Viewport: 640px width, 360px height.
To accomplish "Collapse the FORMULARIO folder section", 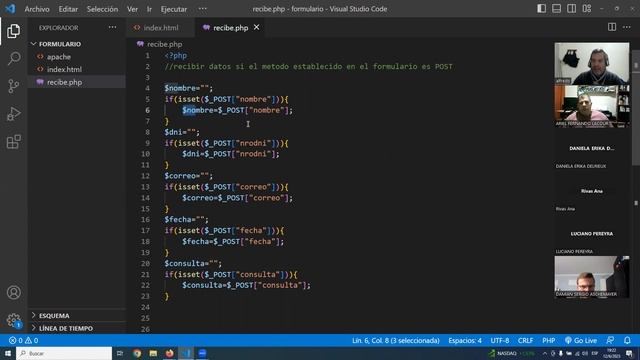I will pos(77,44).
